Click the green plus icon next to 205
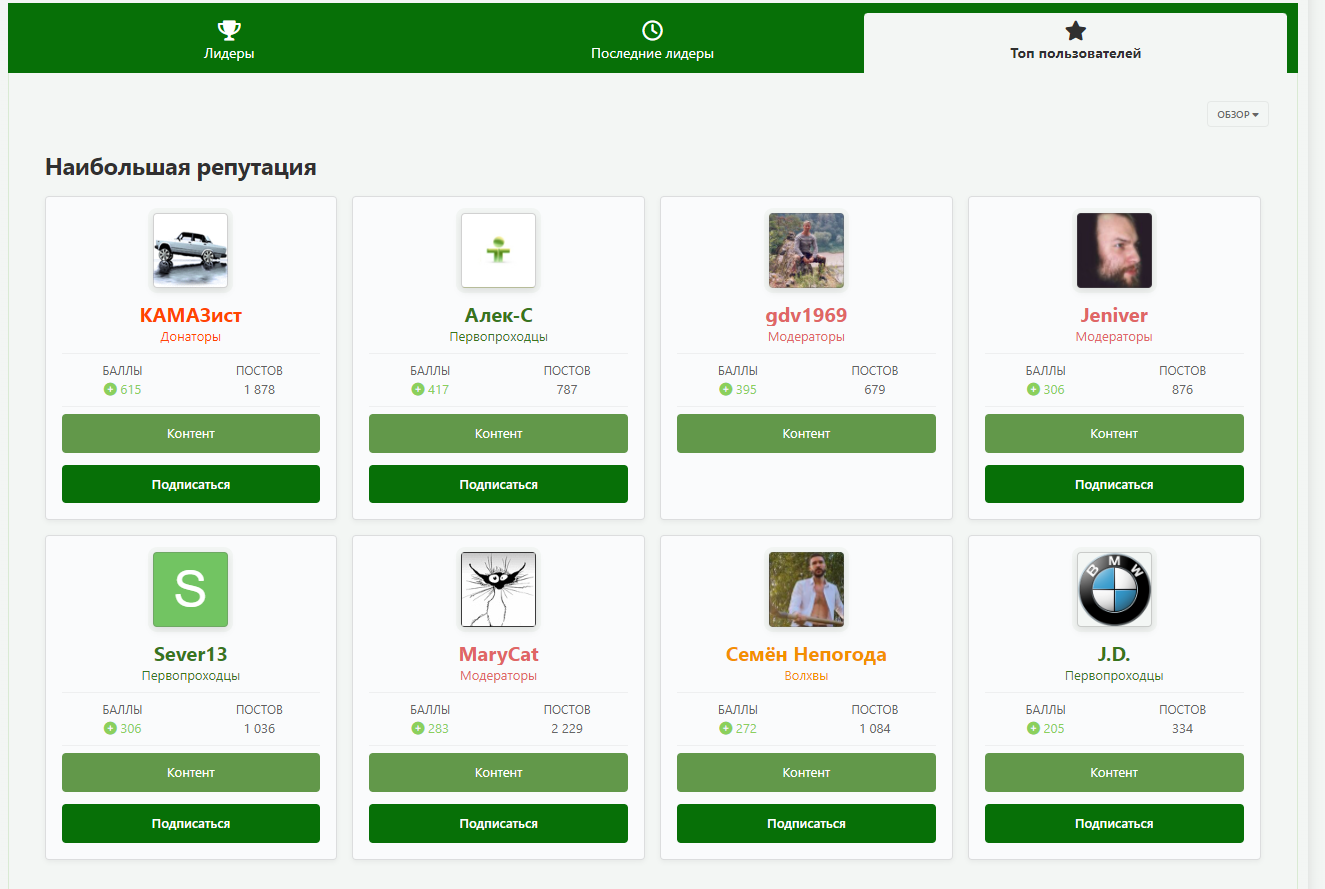Image resolution: width=1325 pixels, height=889 pixels. click(1034, 728)
